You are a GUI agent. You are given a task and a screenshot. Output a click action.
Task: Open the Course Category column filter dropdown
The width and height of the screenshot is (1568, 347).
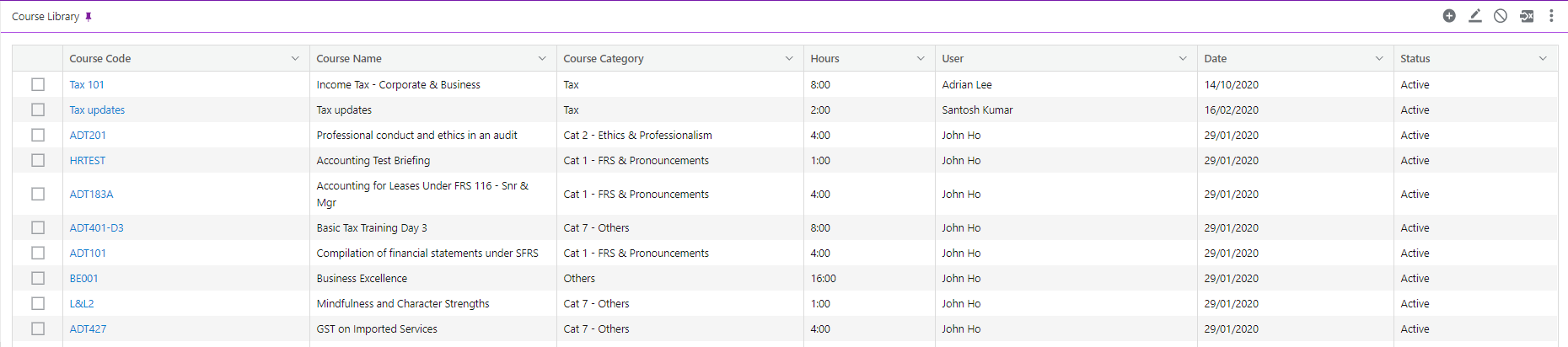click(789, 58)
